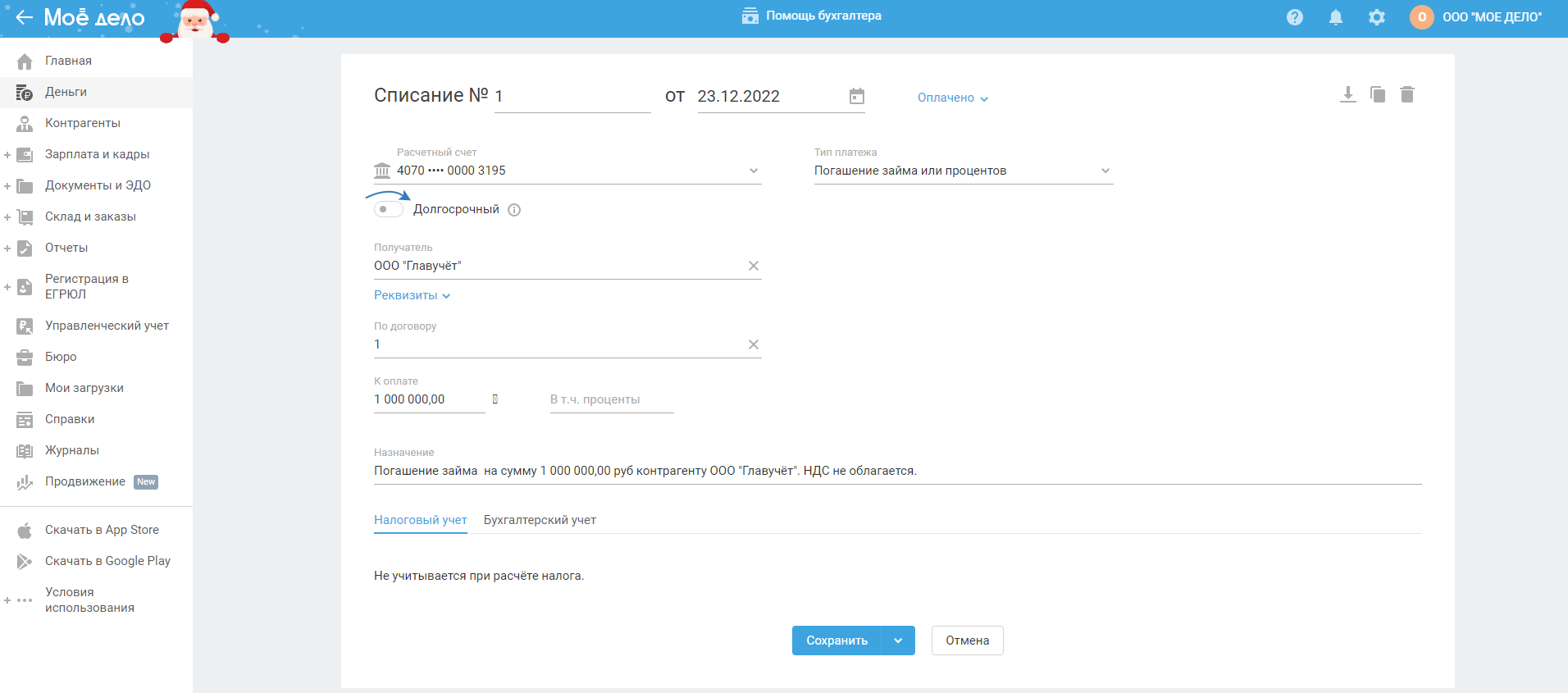Open the Оплачено status dropdown
1568x693 pixels.
[952, 98]
